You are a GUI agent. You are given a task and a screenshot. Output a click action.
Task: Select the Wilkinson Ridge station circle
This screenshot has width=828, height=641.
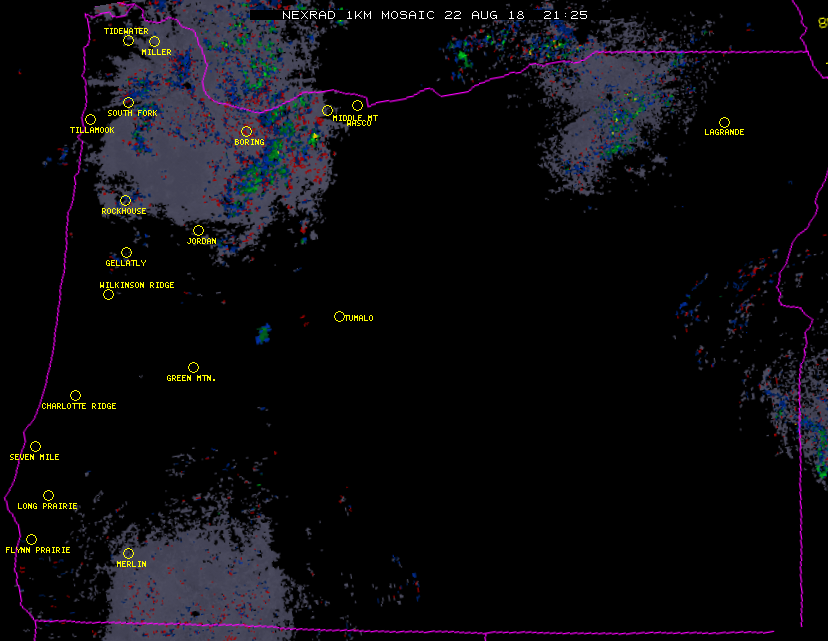[x=108, y=294]
